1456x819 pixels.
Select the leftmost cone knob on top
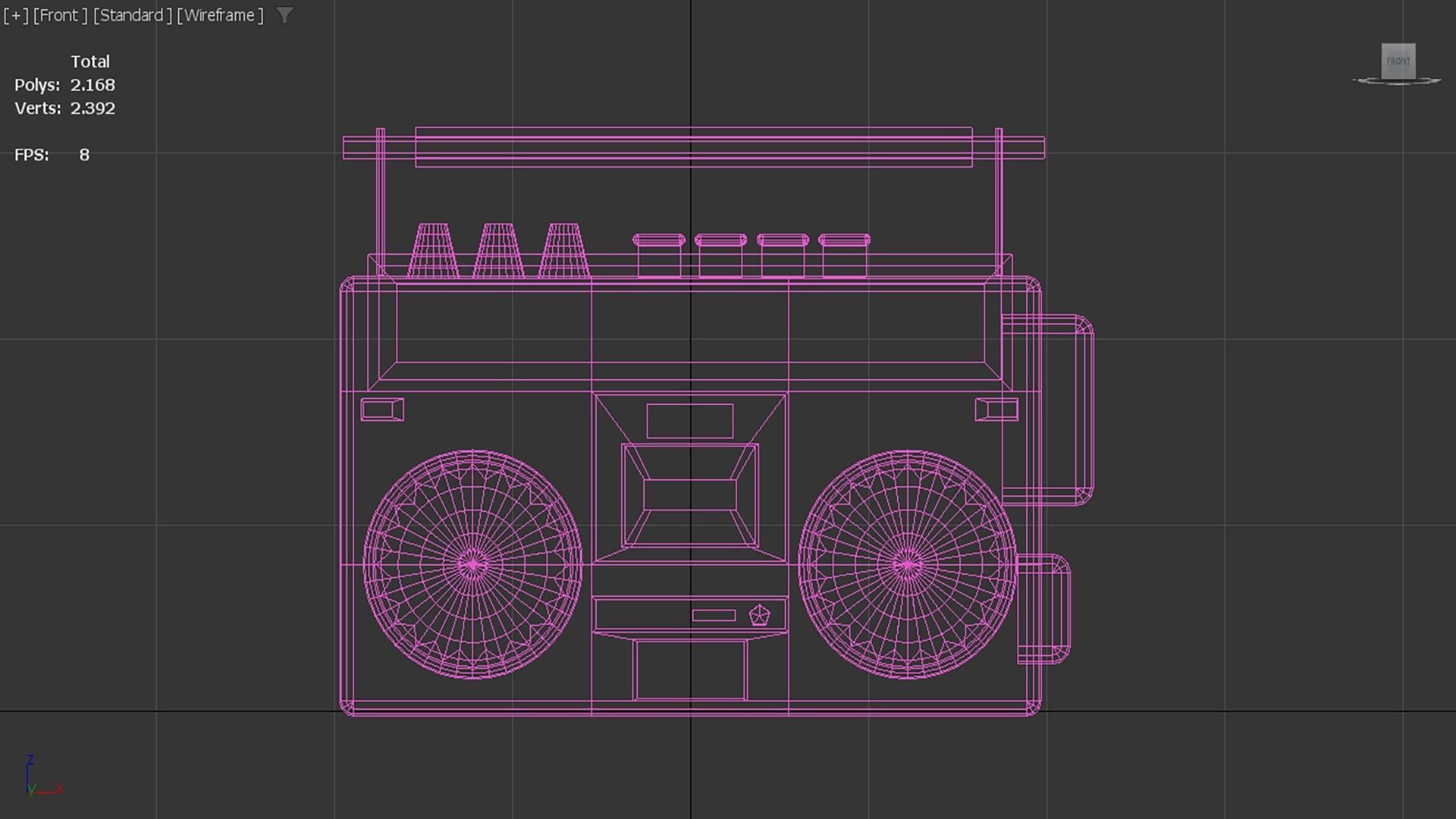[x=433, y=250]
